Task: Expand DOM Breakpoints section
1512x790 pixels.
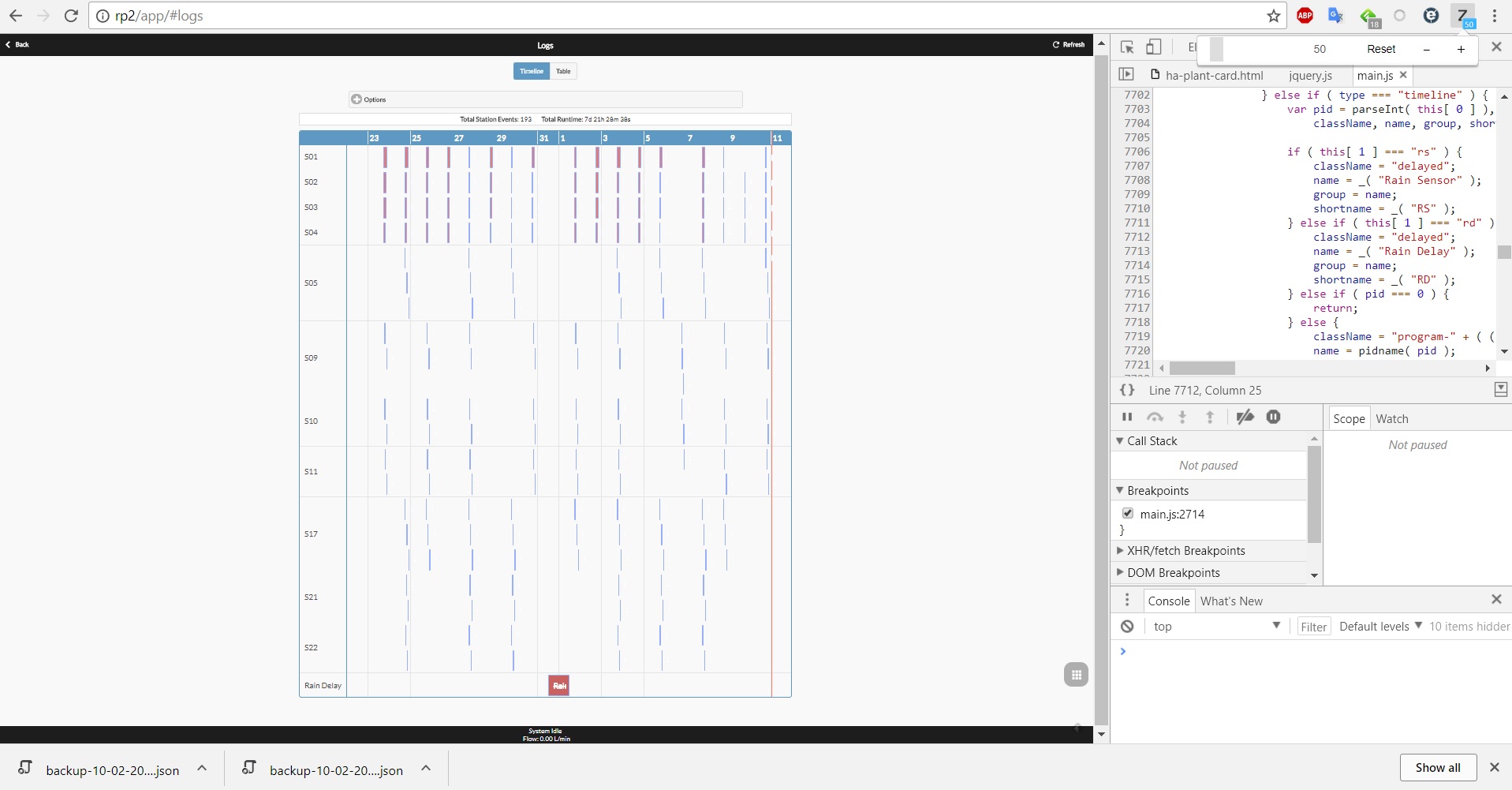Action: coord(1119,572)
